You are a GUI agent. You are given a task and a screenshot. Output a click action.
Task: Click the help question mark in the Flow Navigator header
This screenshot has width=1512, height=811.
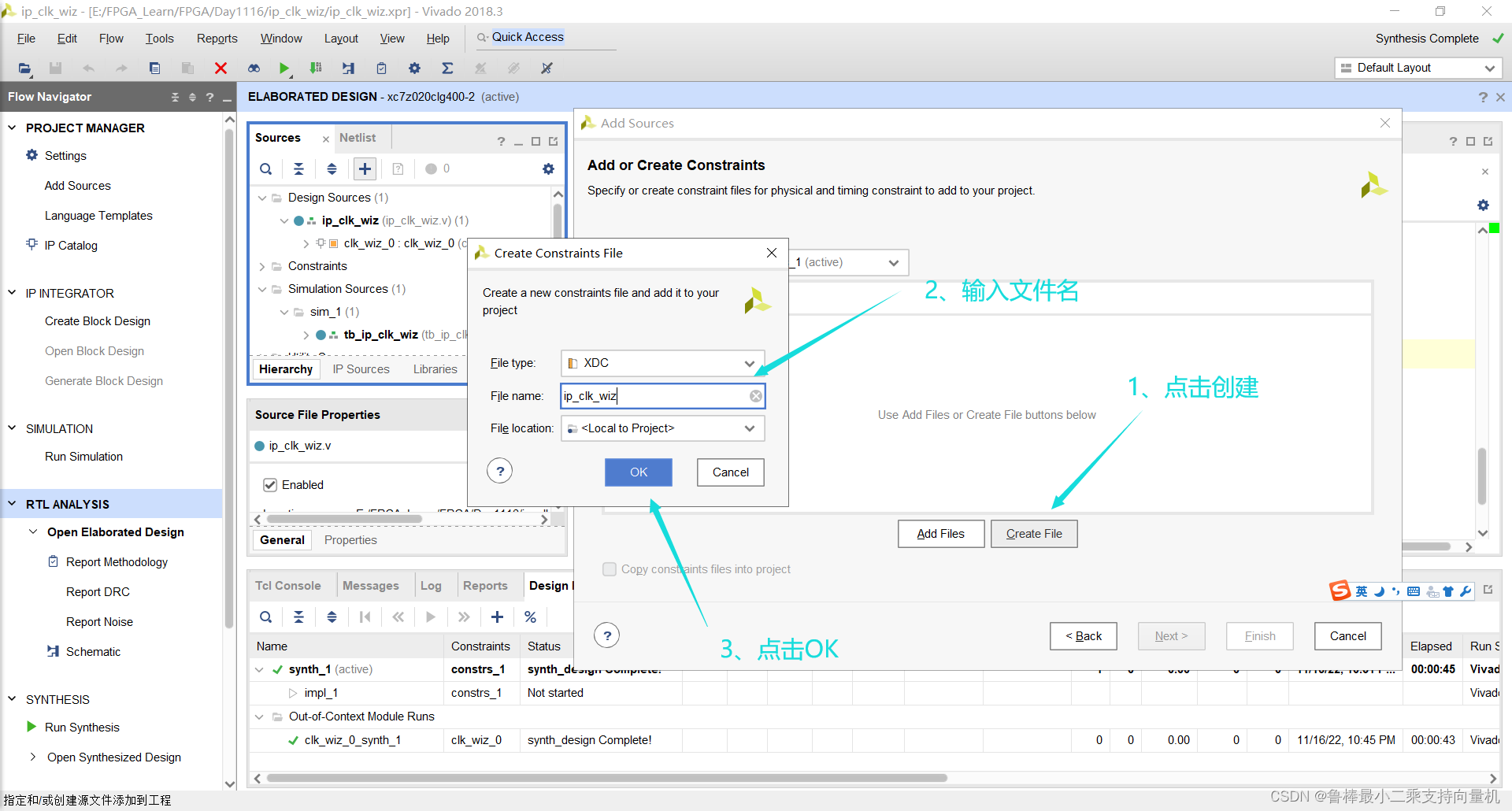coord(209,97)
